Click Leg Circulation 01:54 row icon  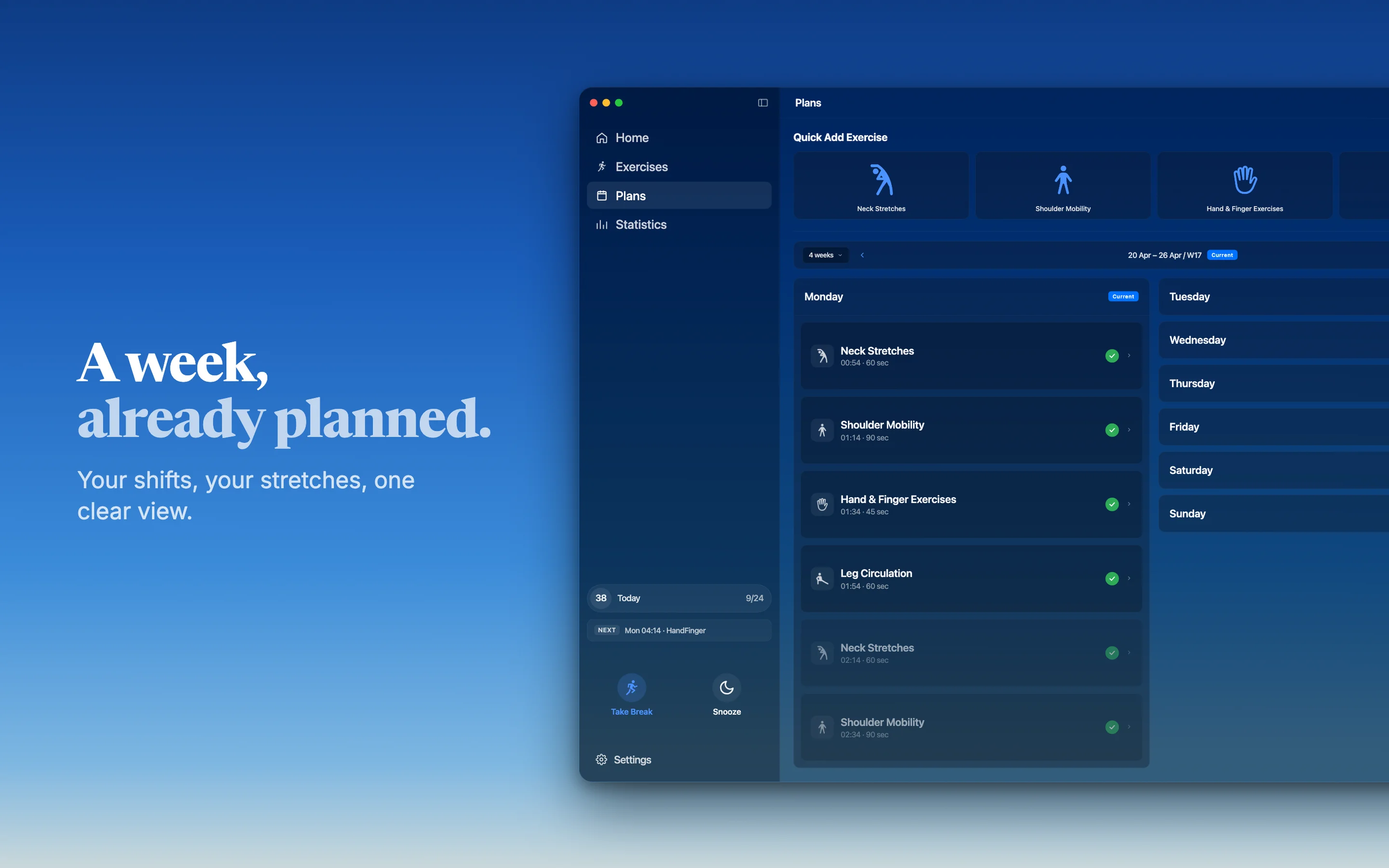822,579
